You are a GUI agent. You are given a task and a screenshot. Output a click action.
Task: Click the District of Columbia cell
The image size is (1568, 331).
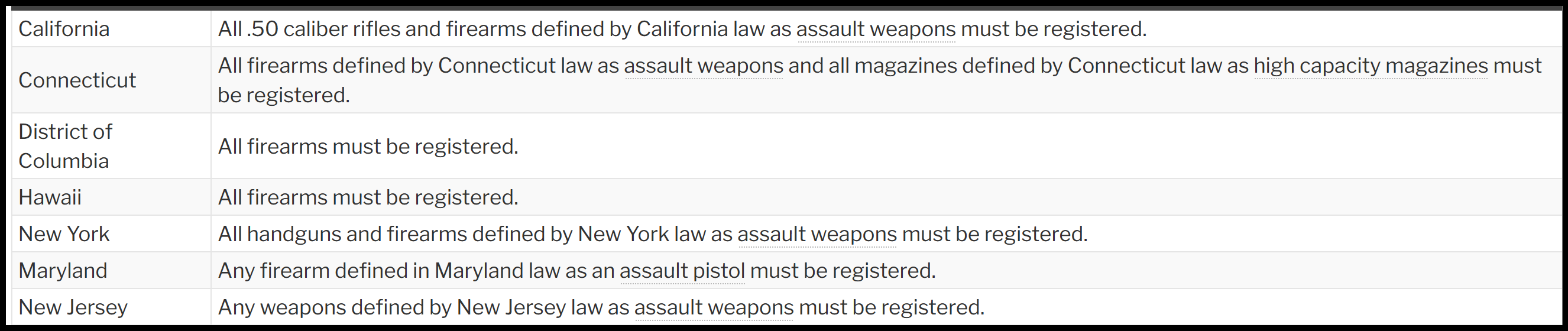pos(65,146)
